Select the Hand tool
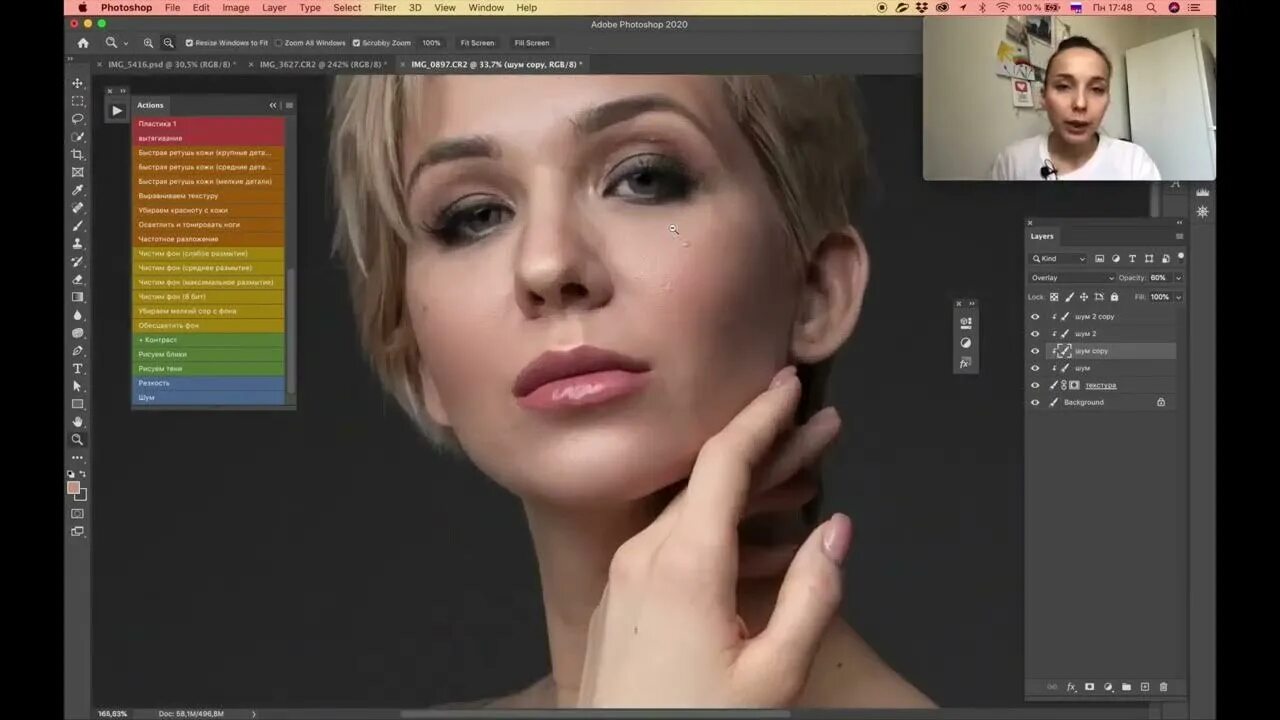Image resolution: width=1280 pixels, height=720 pixels. (77, 422)
